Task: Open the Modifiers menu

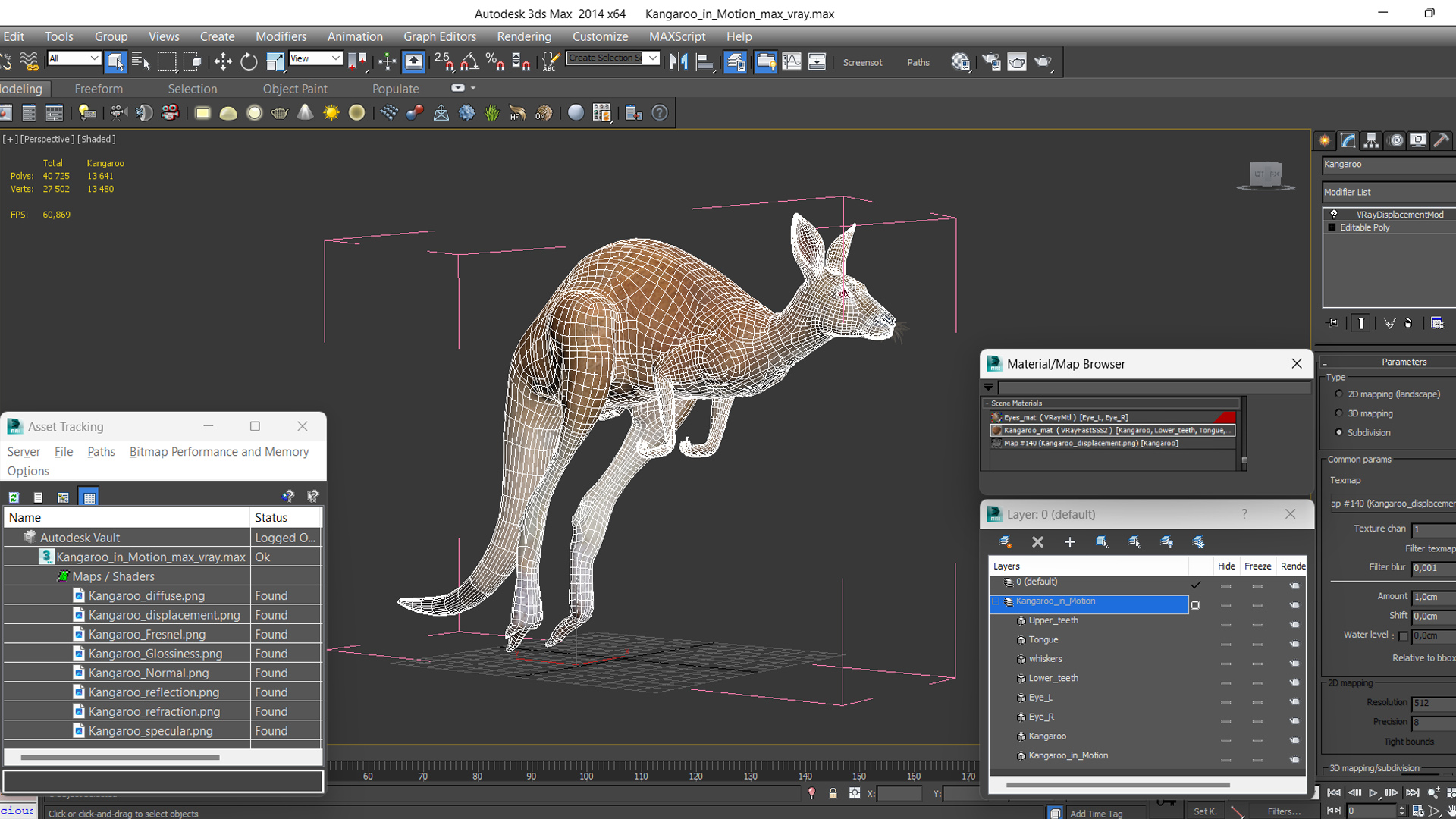Action: pyautogui.click(x=281, y=36)
